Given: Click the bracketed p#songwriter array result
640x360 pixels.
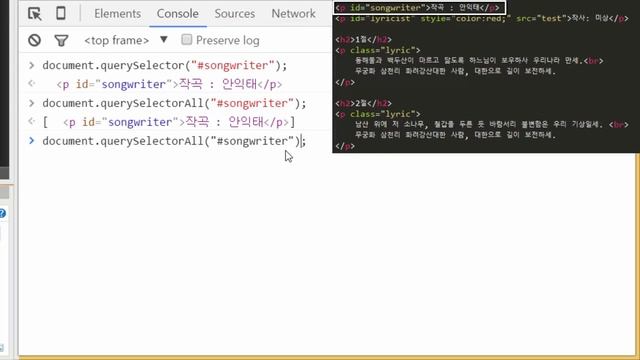Looking at the screenshot, I should pyautogui.click(x=169, y=122).
